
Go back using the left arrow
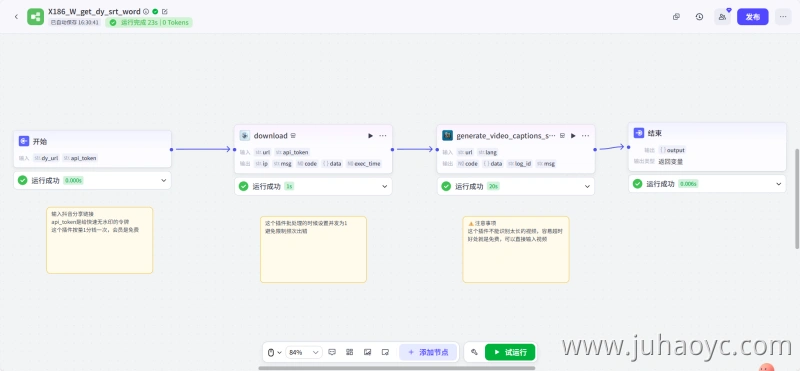(x=16, y=17)
